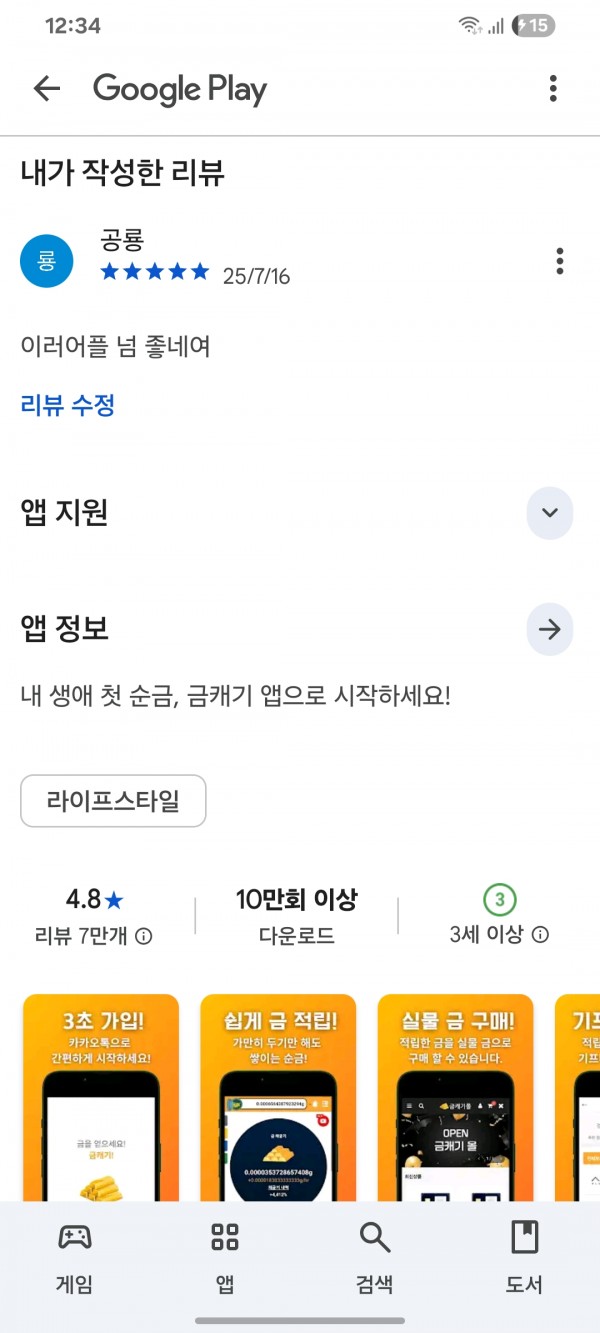Tap the five-star rating on the review

tap(155, 272)
